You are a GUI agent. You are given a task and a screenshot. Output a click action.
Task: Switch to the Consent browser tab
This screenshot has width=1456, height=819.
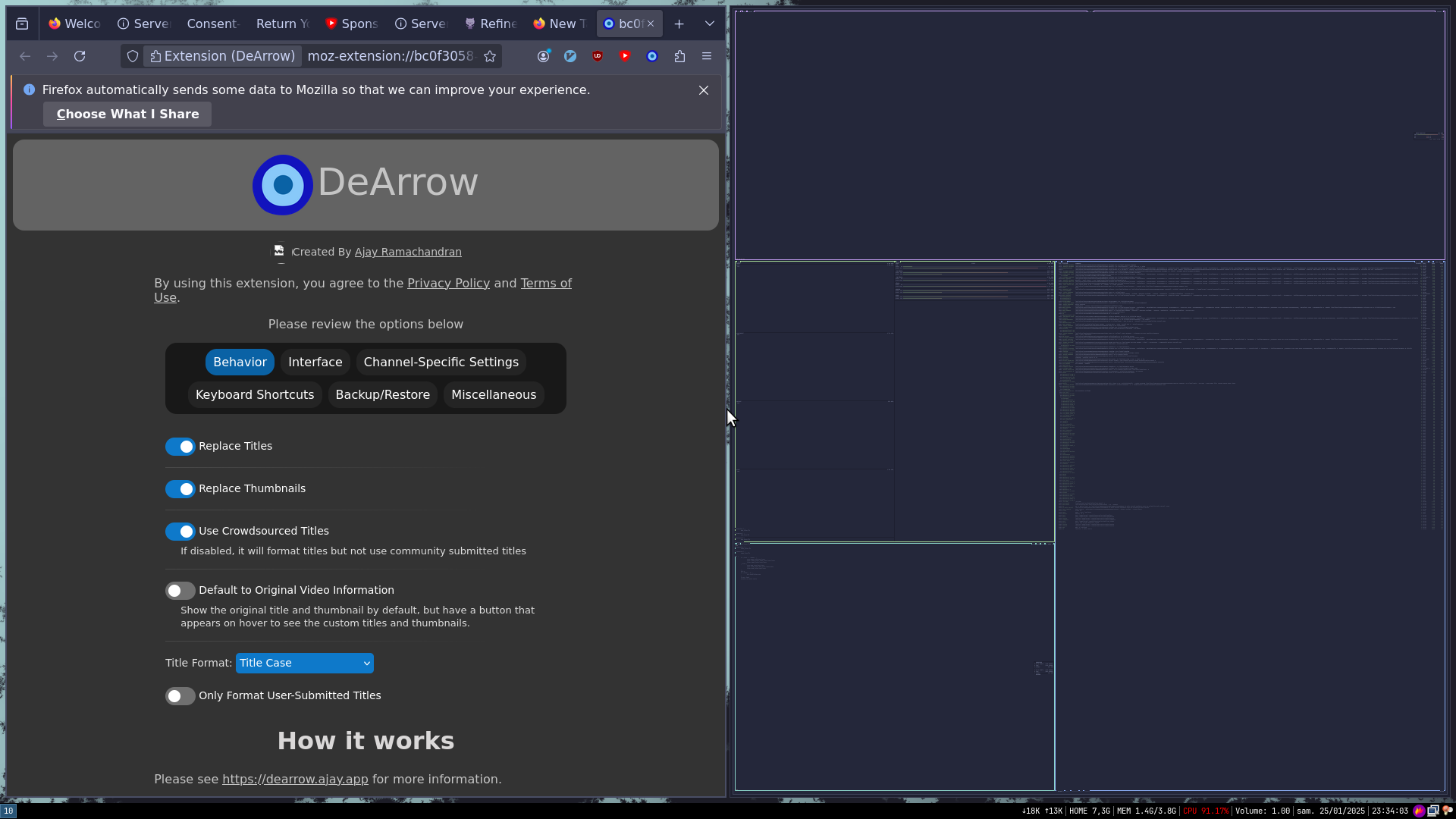point(213,24)
